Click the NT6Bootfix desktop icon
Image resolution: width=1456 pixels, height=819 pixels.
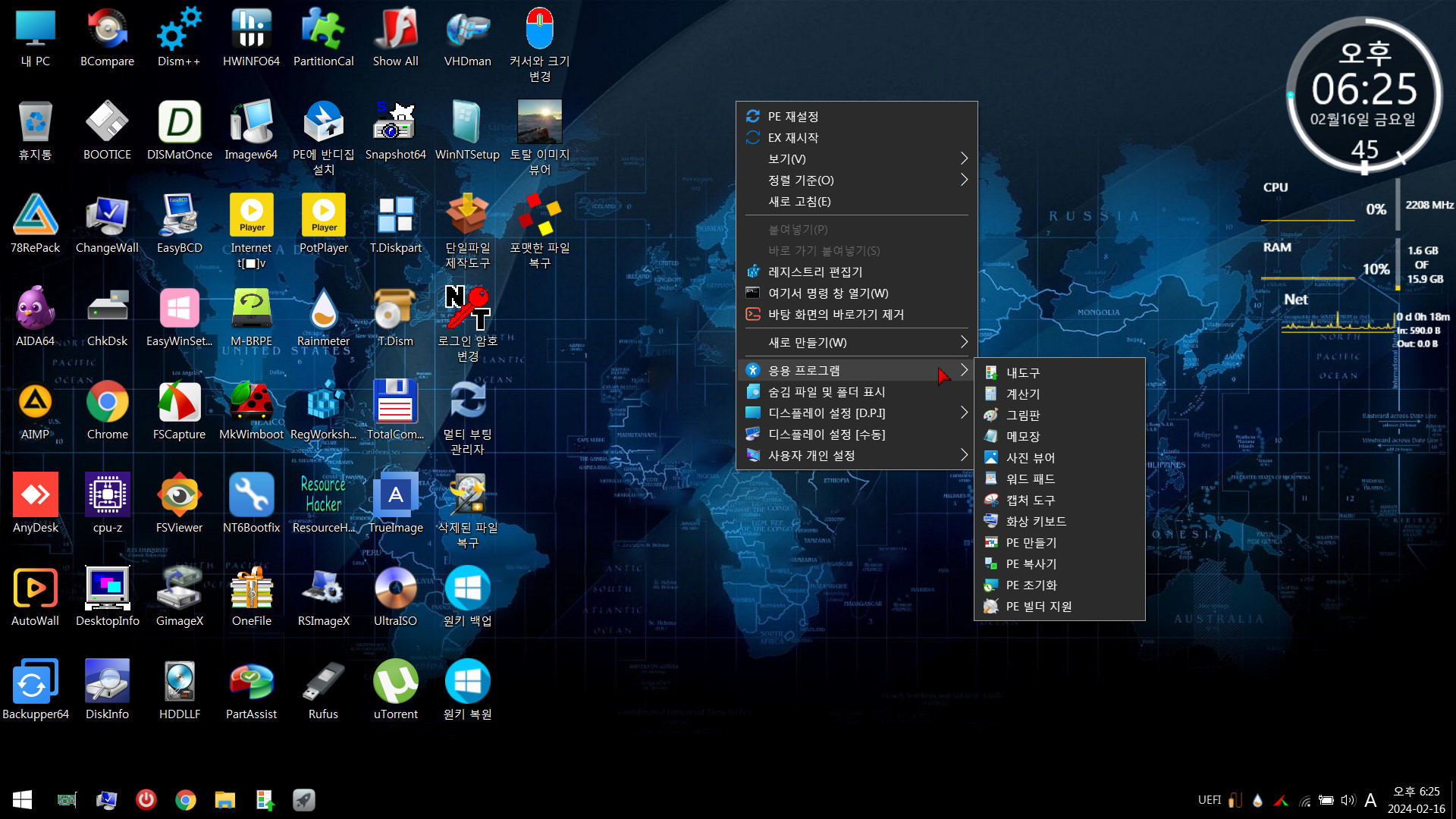pyautogui.click(x=251, y=504)
